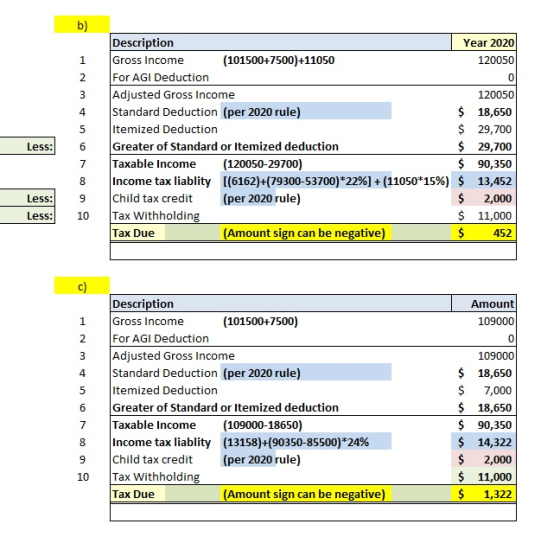Click 'Standard Deduction' label in table b
The image size is (560, 543).
click(165, 112)
